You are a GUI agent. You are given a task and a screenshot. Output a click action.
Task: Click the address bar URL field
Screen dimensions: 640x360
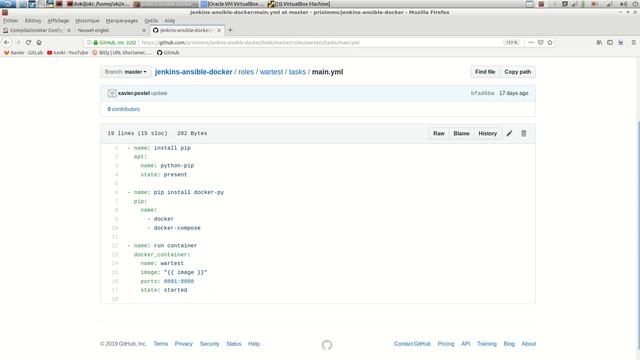tap(318, 42)
